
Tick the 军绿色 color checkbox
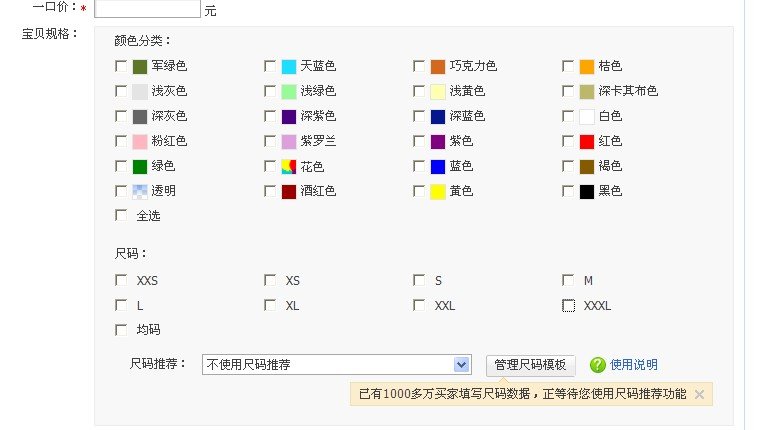(x=122, y=67)
